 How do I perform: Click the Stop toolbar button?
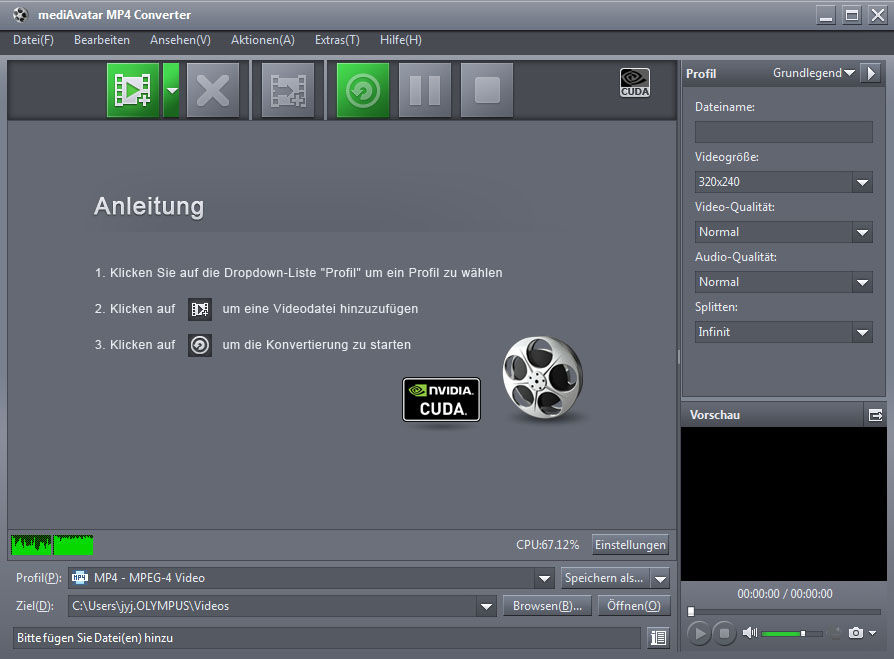tap(487, 90)
